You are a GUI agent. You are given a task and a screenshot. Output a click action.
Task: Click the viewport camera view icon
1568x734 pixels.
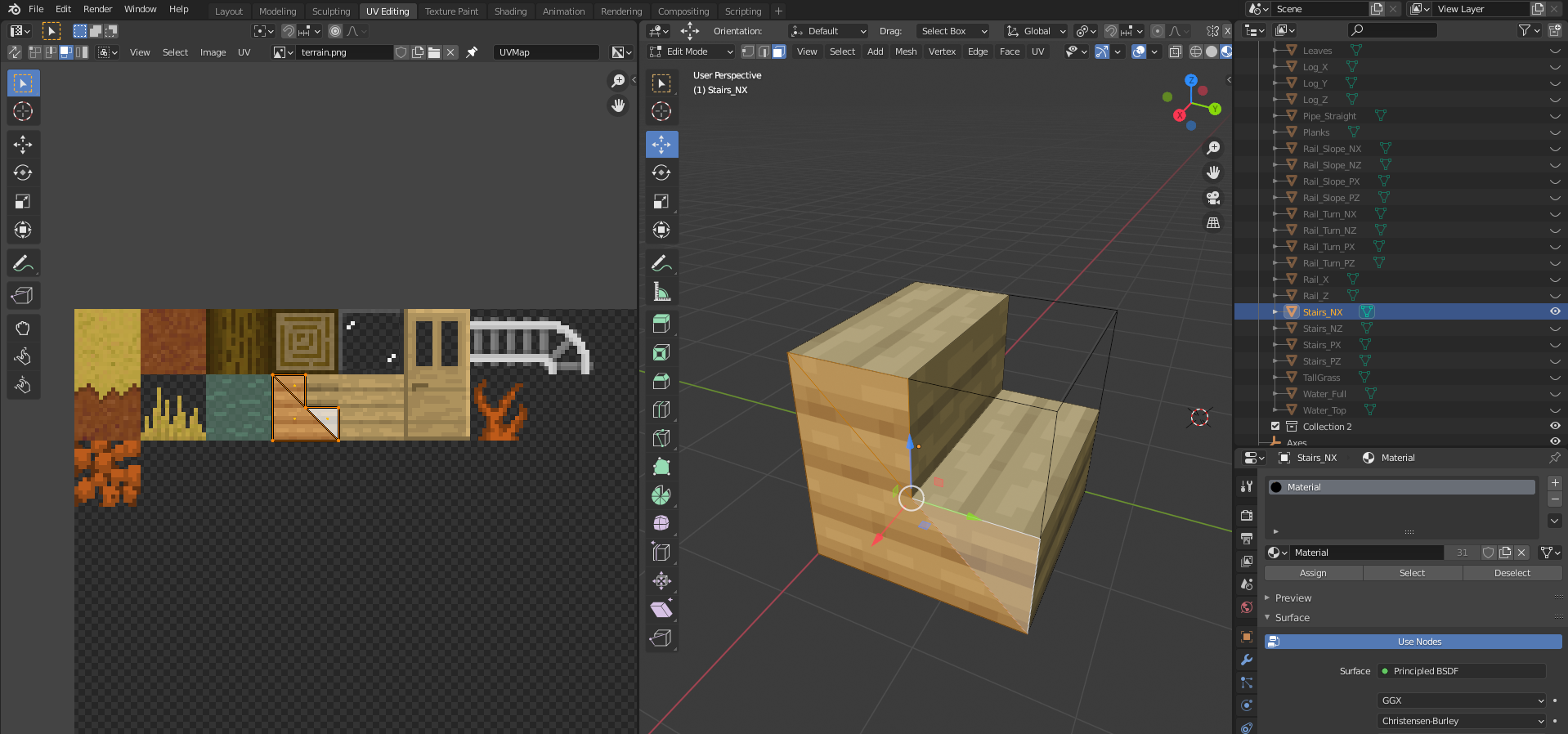[x=1213, y=198]
